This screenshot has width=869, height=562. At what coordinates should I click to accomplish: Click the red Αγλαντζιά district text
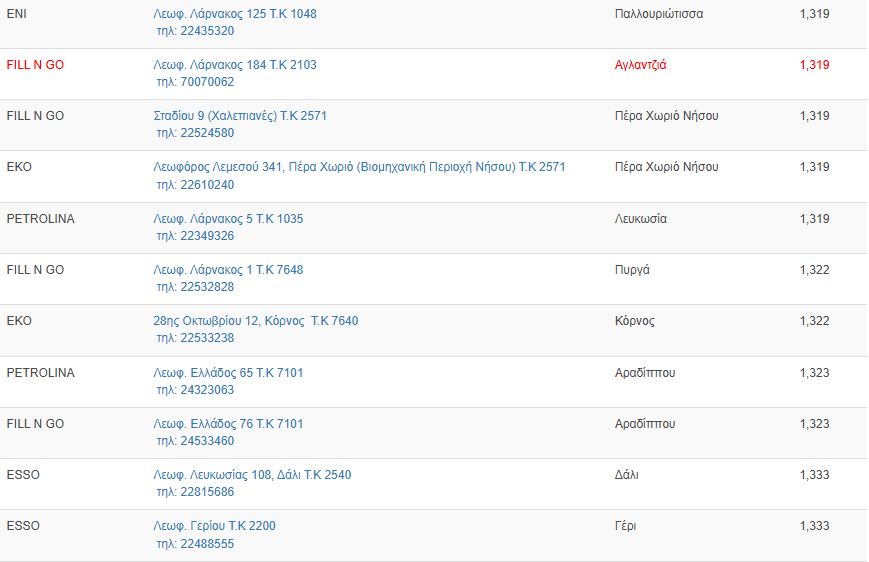[x=640, y=65]
